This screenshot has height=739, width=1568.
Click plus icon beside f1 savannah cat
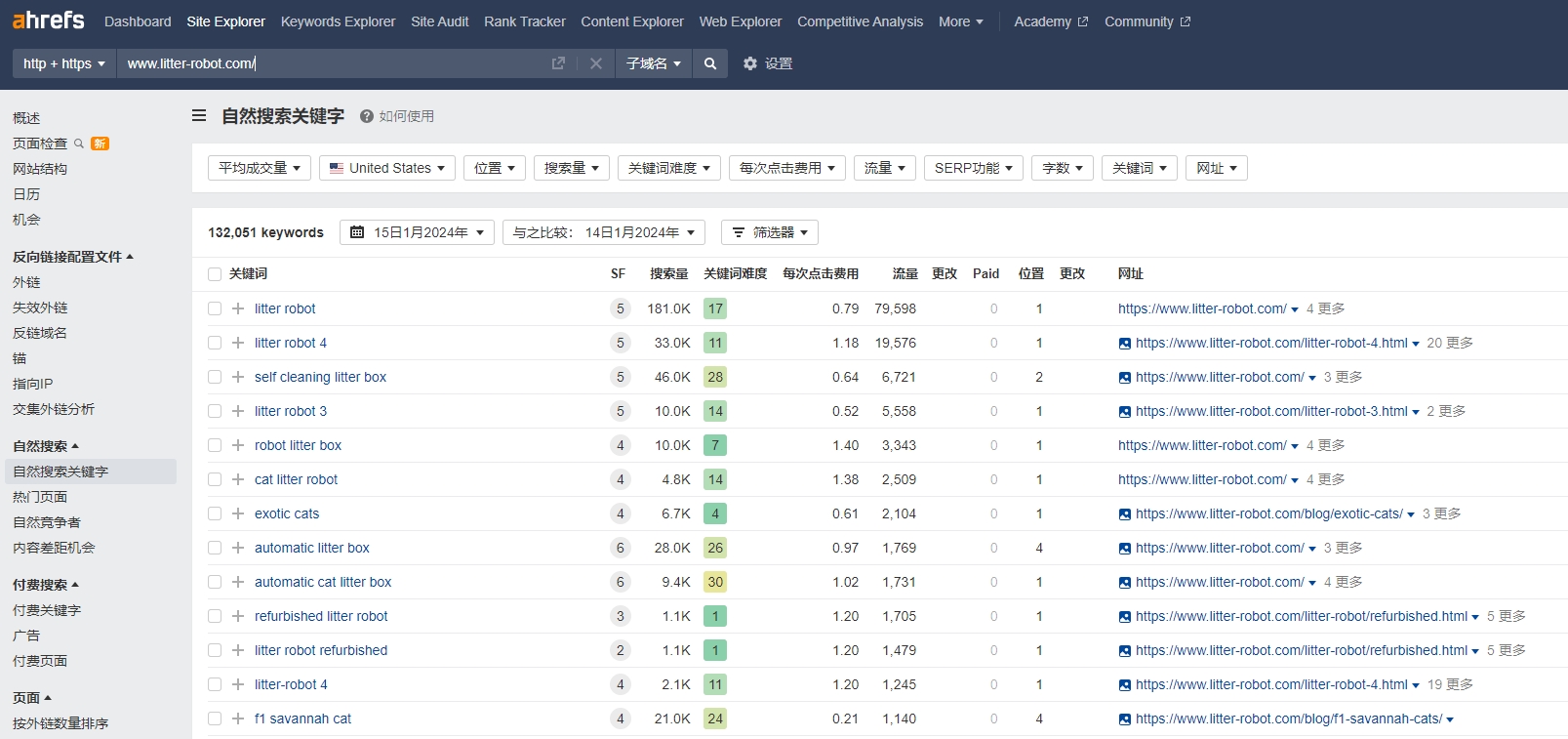[x=238, y=718]
